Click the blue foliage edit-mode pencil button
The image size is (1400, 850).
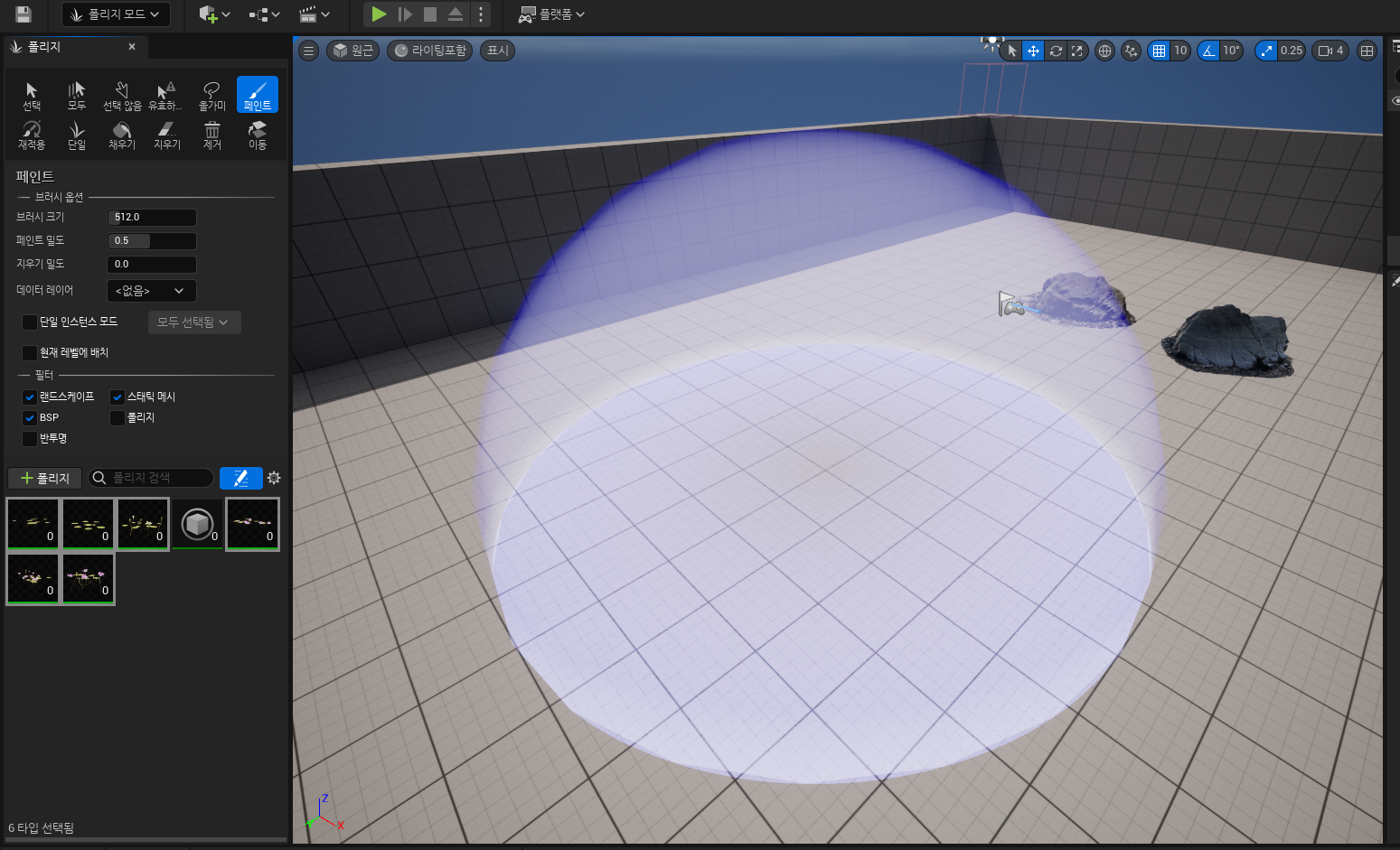tap(240, 478)
